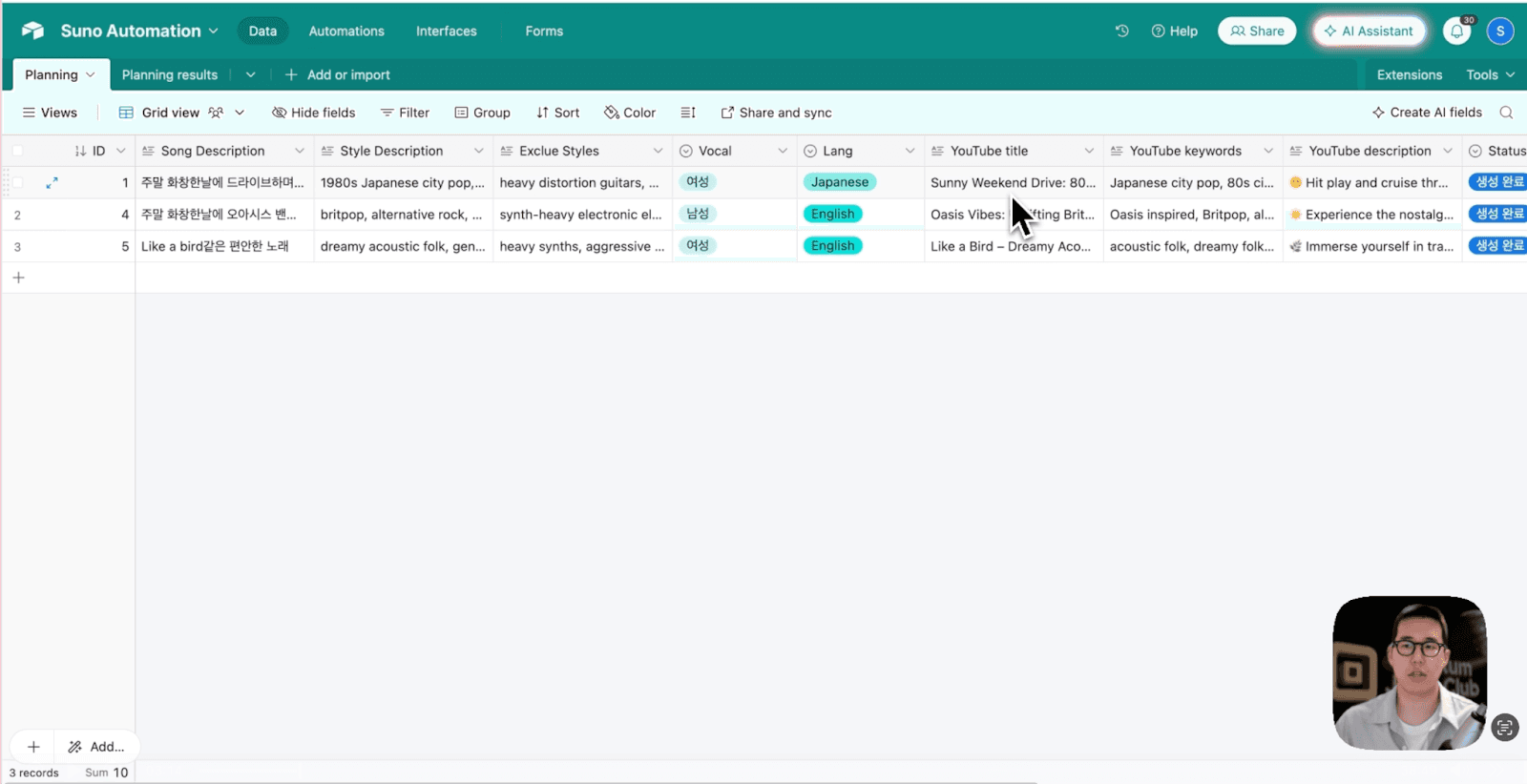Click Sum 10 summary bar entry
The width and height of the screenshot is (1527, 784).
tap(107, 773)
